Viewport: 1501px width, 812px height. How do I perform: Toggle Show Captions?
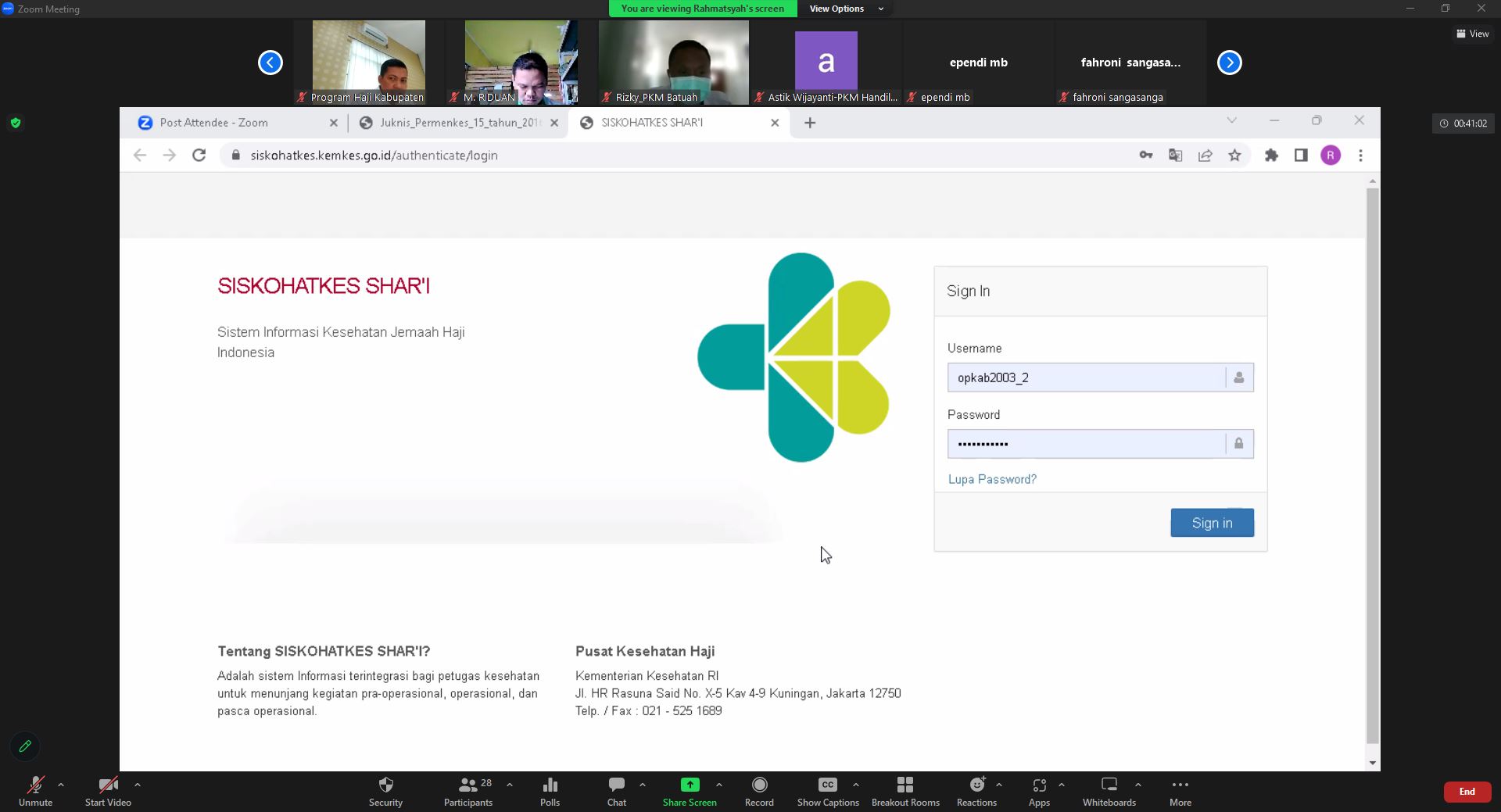[828, 791]
